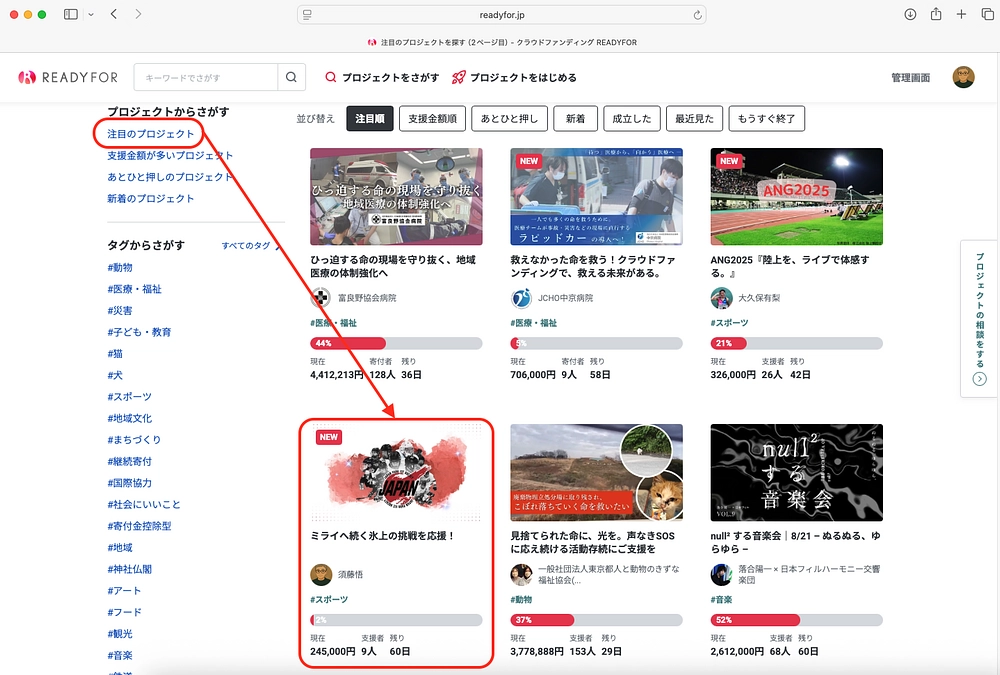Open プロジェクトをはじめる menu
The width and height of the screenshot is (1000, 675).
pyautogui.click(x=514, y=78)
